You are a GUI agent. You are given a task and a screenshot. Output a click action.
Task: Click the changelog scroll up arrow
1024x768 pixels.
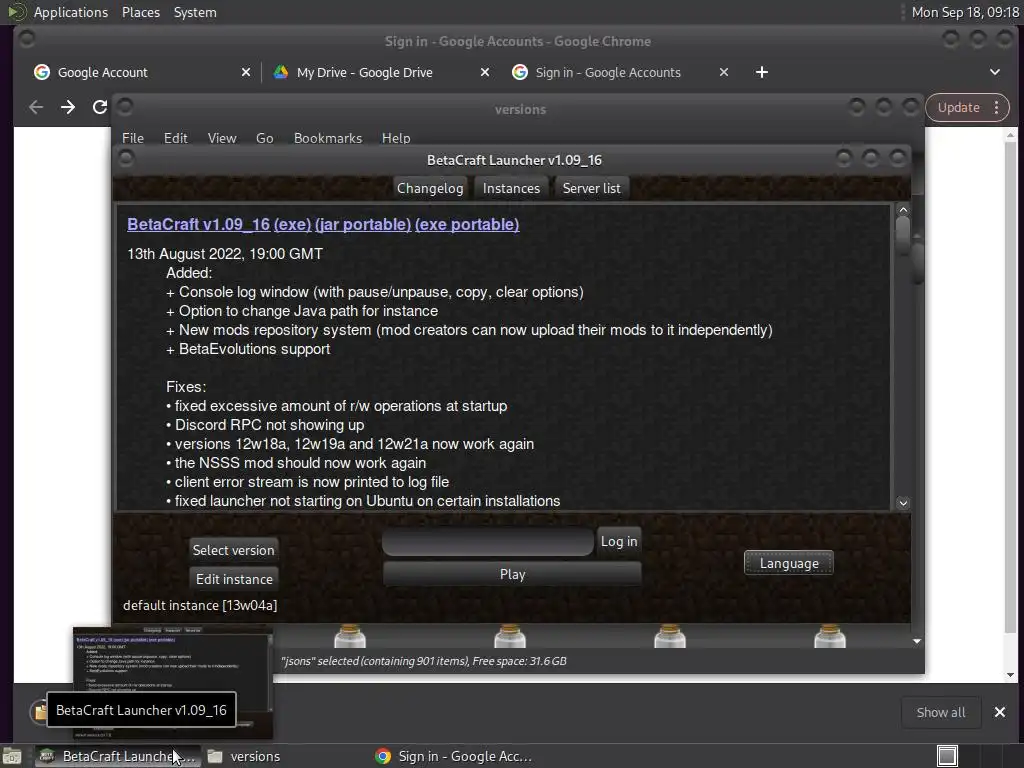click(903, 210)
